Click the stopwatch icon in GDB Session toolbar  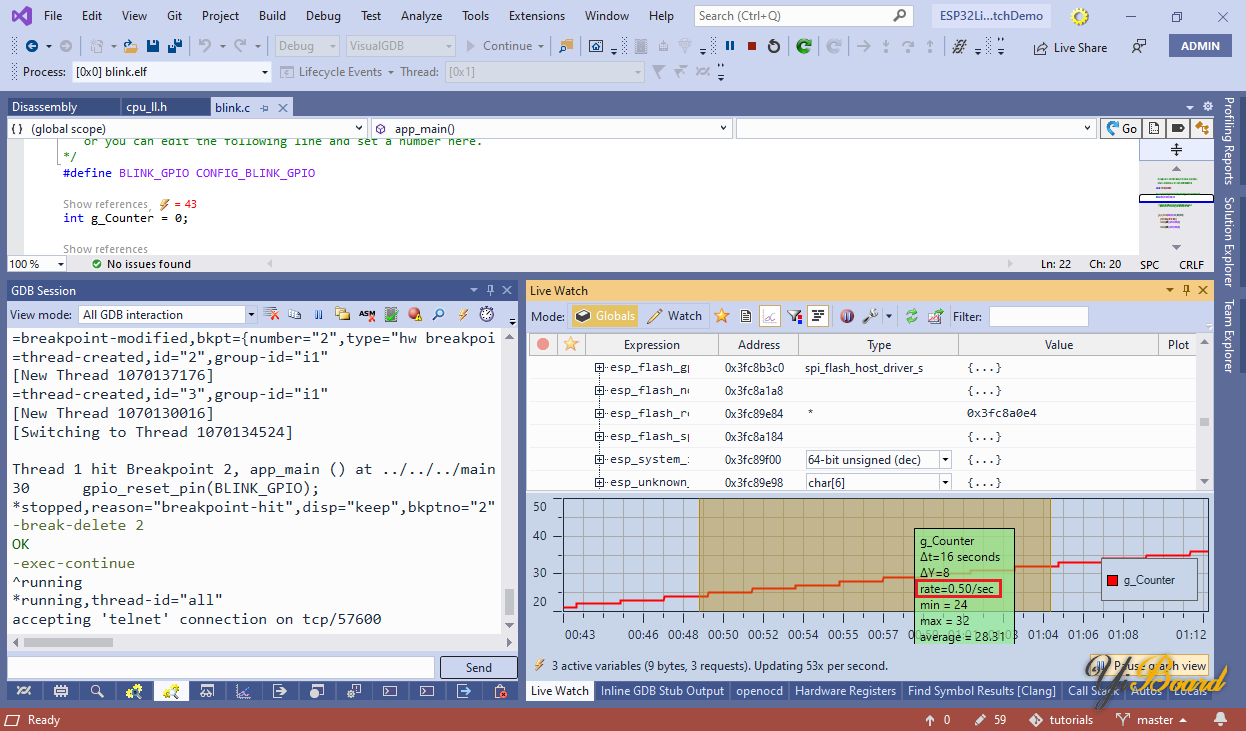[x=487, y=315]
